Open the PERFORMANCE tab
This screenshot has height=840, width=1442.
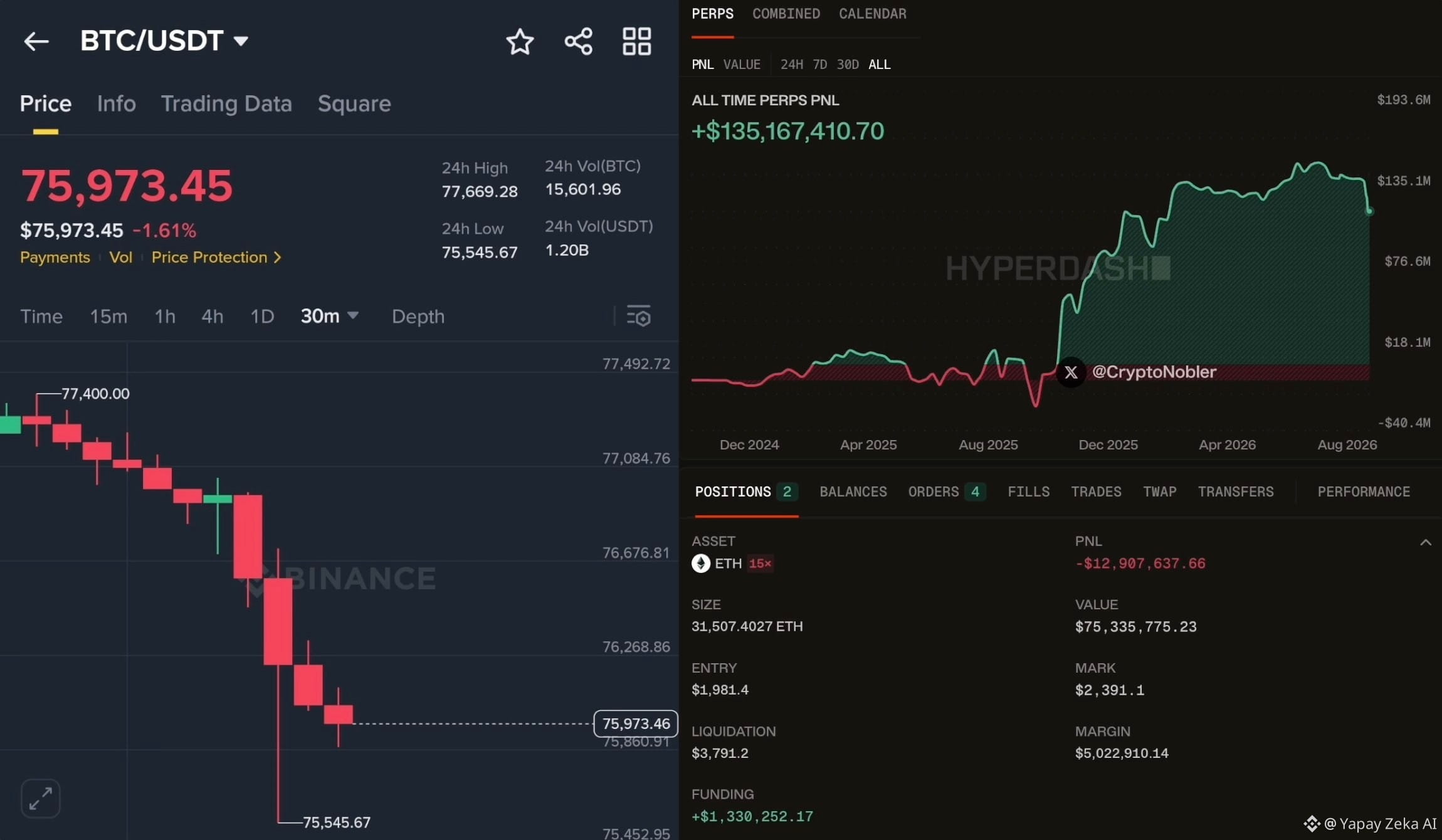[x=1364, y=492]
